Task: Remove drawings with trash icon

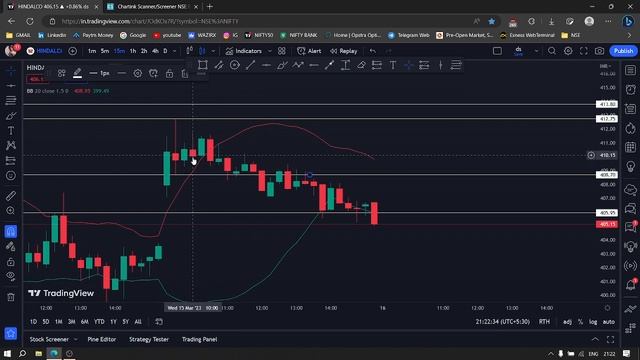Action: click(x=11, y=297)
